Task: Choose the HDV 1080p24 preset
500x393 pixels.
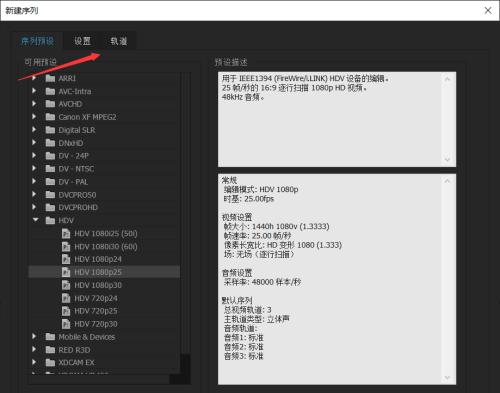Action: pos(98,259)
